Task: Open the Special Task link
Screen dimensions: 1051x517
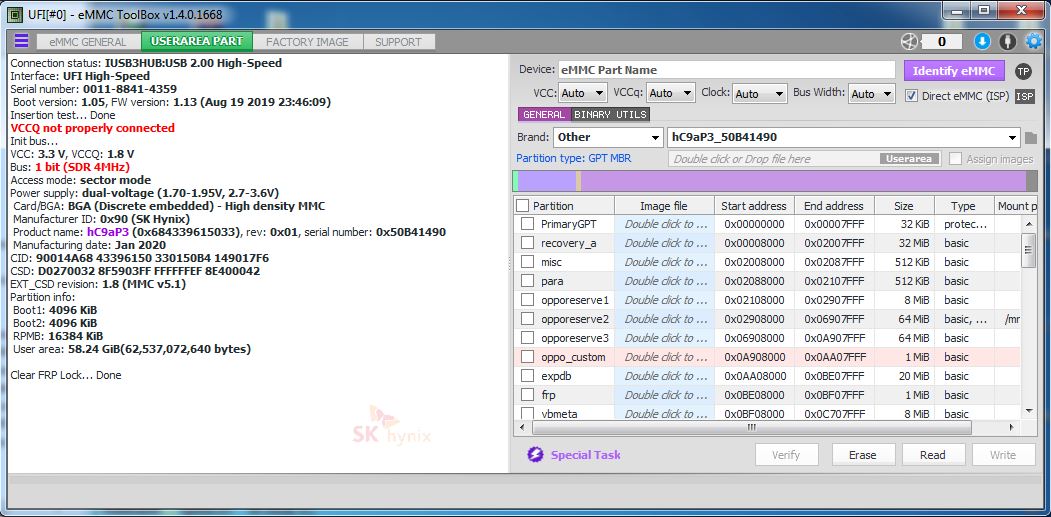Action: tap(586, 455)
